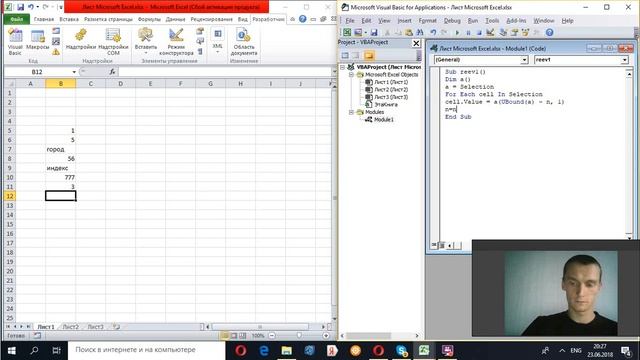This screenshot has width=640, height=360.
Task: Click the Find binoculars icon in VBA toolbar
Action: coord(419,32)
